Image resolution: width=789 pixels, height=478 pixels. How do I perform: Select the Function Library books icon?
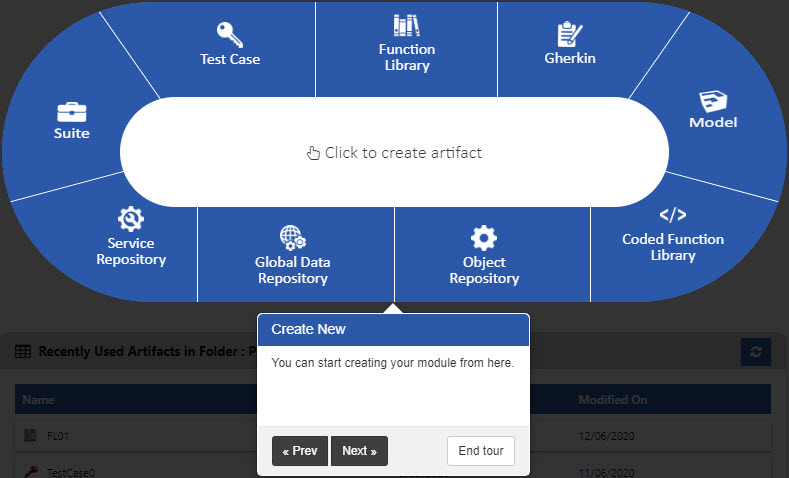(x=405, y=25)
